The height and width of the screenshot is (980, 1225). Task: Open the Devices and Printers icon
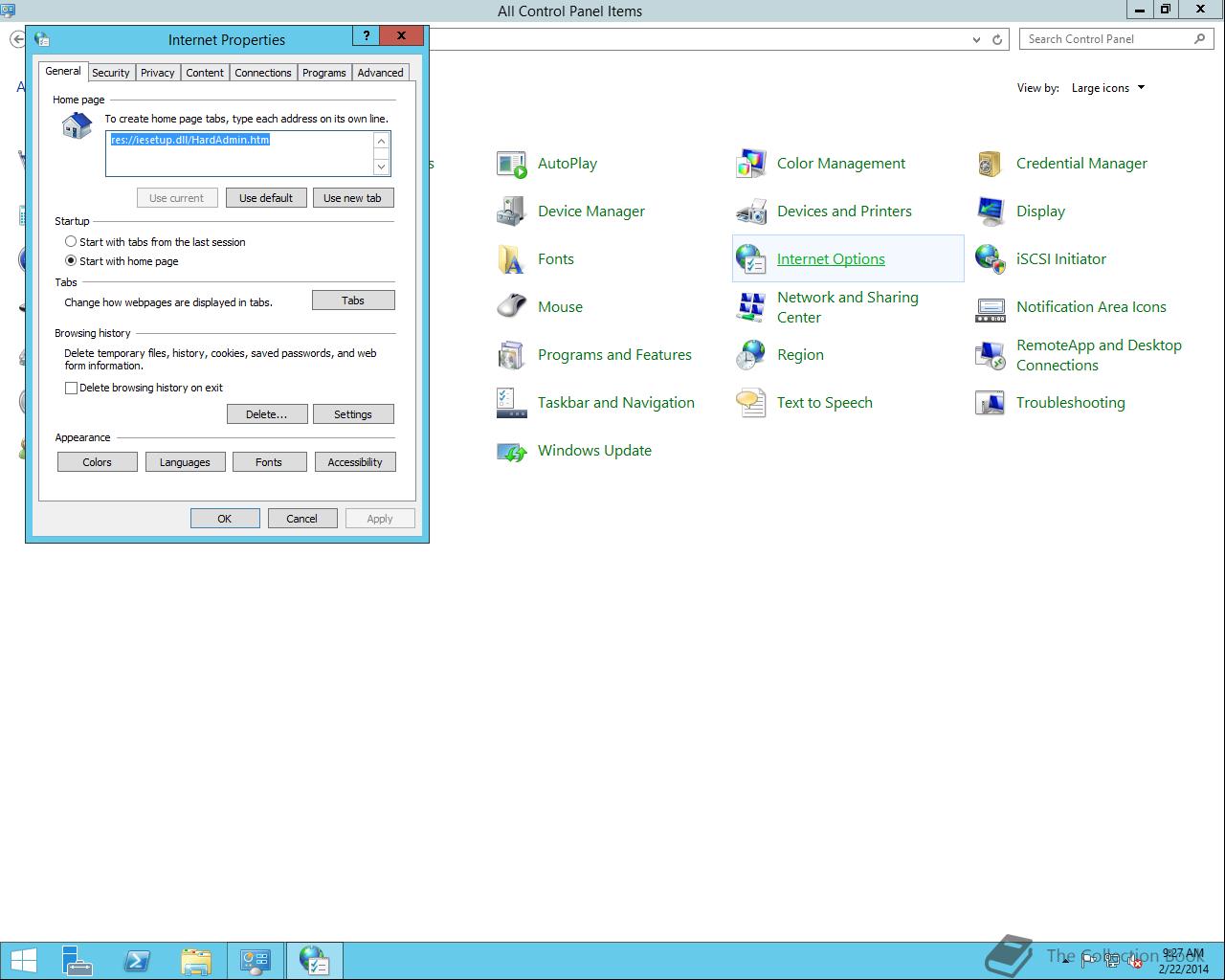(x=751, y=212)
